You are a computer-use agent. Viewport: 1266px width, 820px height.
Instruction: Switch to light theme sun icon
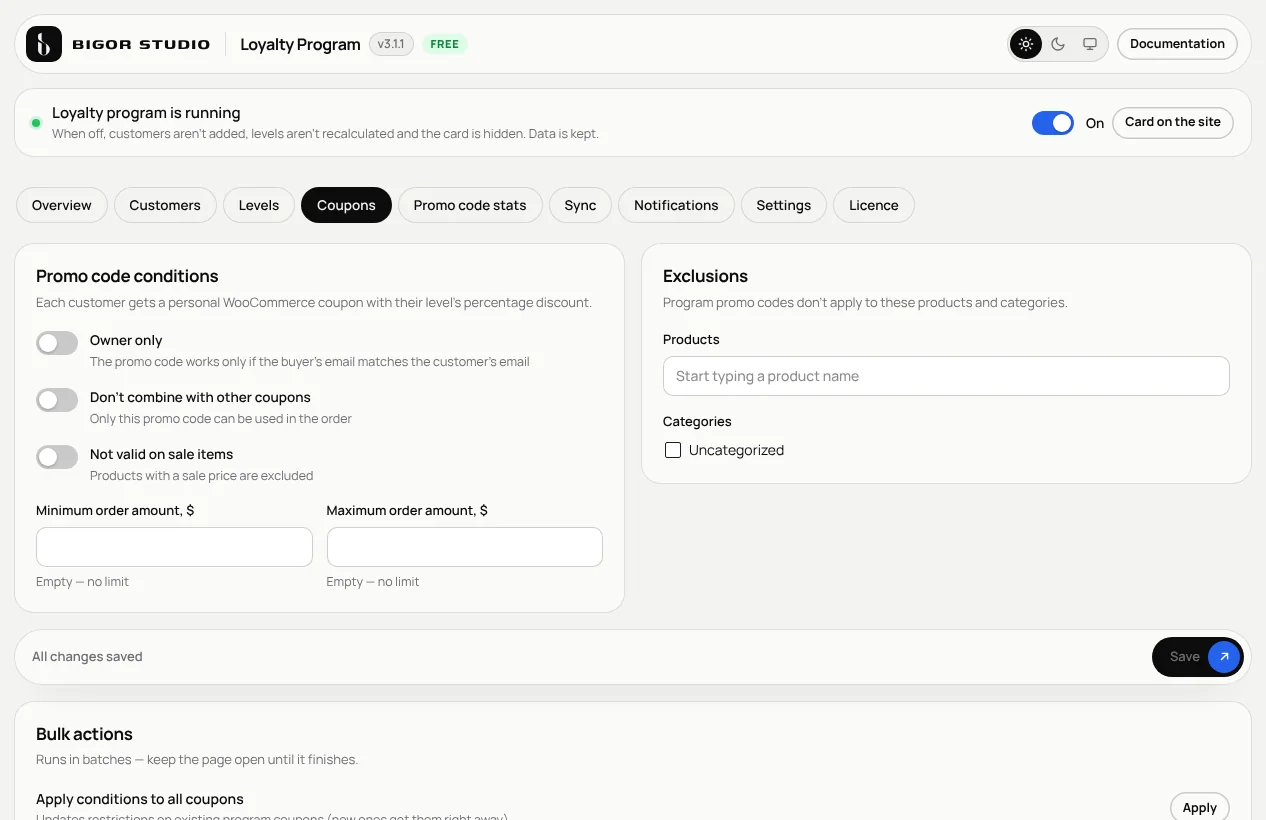(x=1026, y=44)
